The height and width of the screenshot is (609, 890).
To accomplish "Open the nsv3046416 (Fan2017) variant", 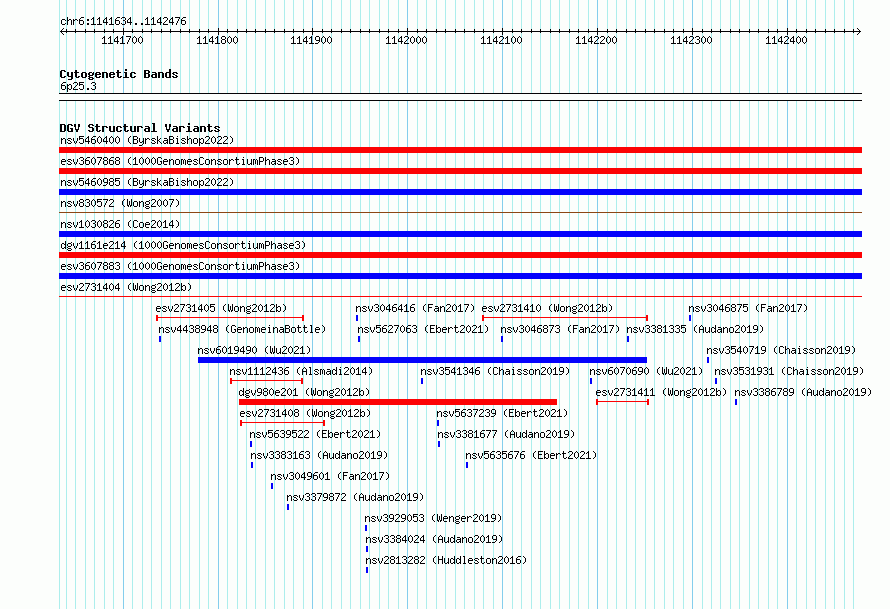I will pyautogui.click(x=415, y=308).
